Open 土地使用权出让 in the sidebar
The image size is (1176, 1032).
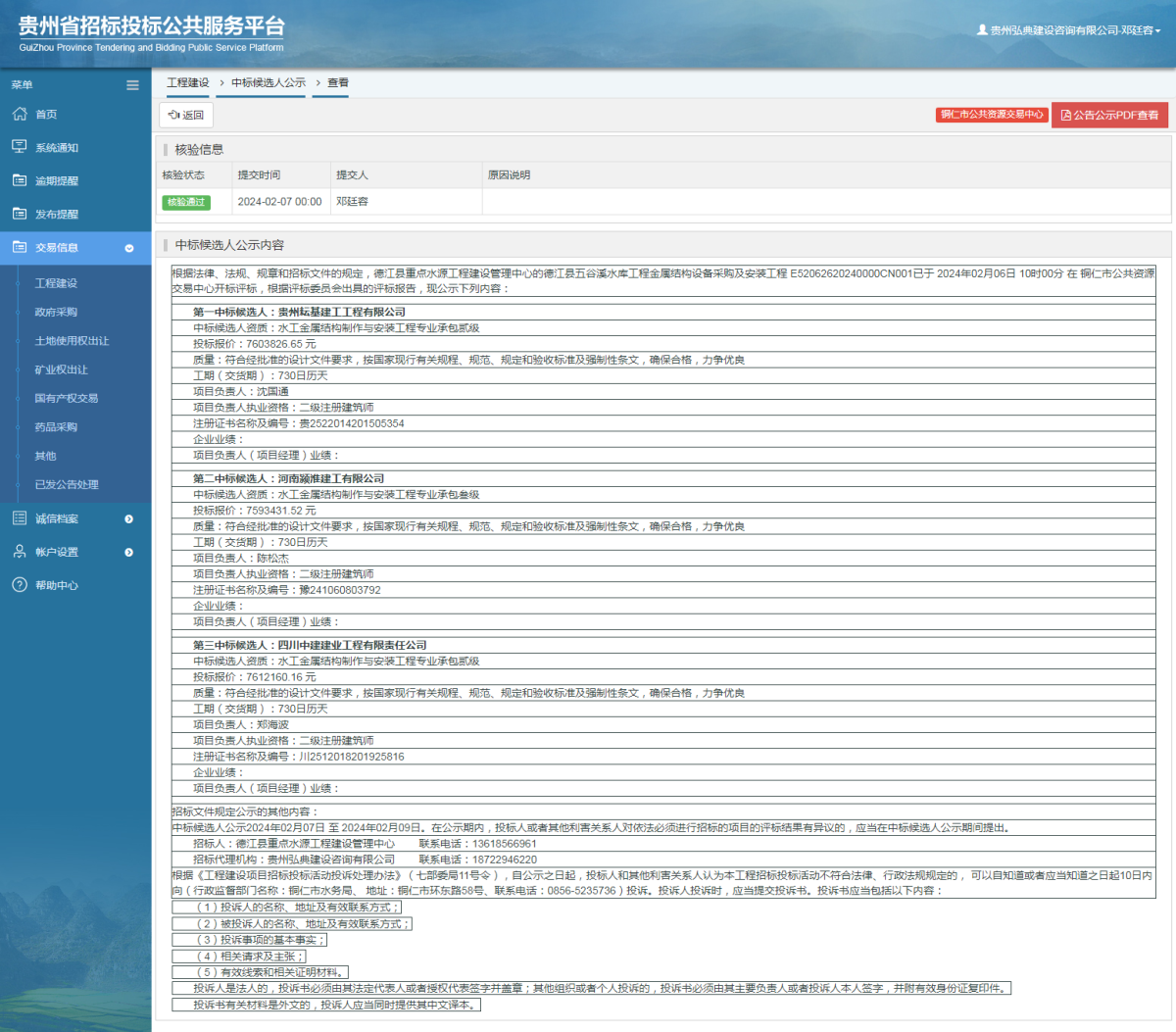(72, 341)
